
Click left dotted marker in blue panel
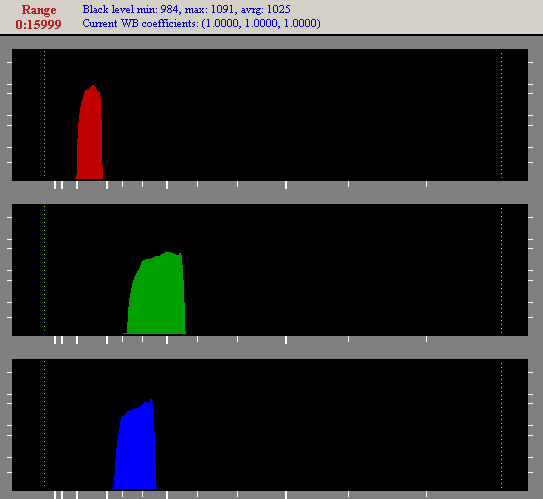(x=44, y=424)
